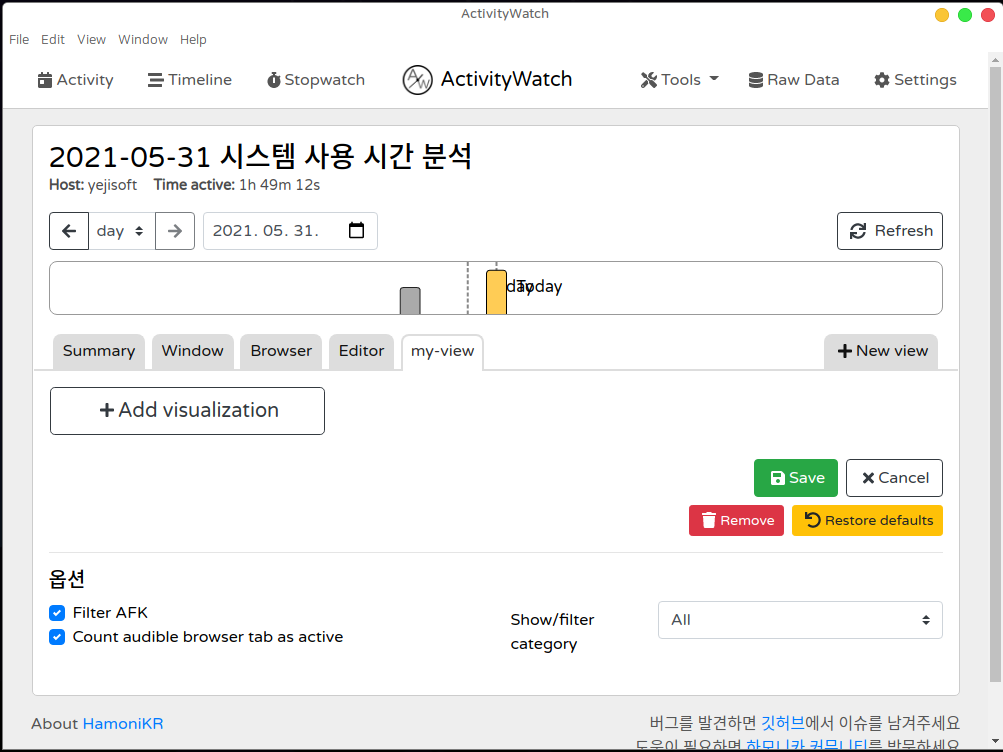Open Show/filter category dropdown set to All

click(x=799, y=620)
